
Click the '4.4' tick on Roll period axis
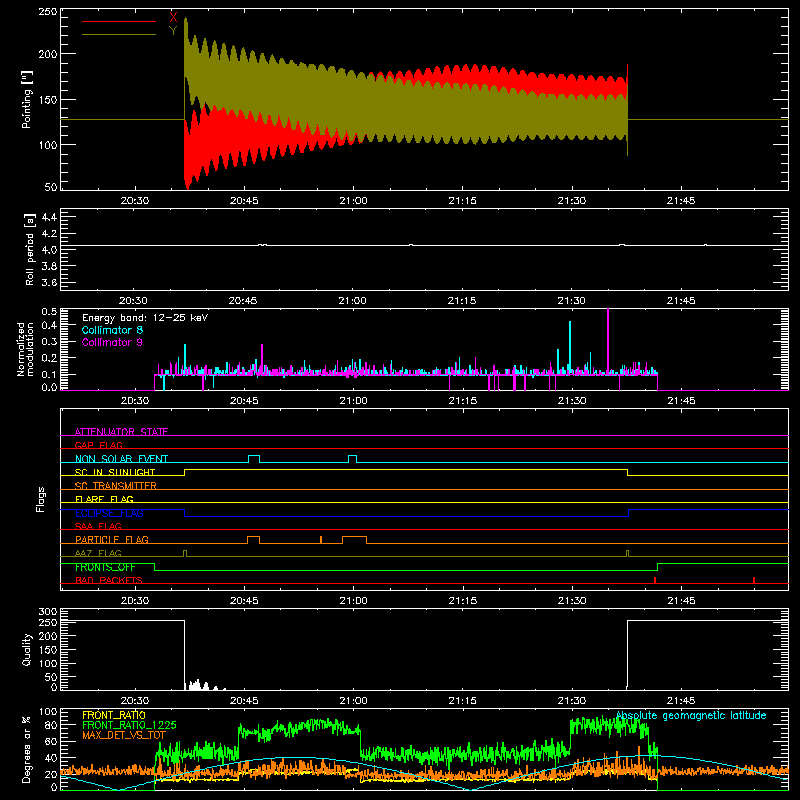point(49,217)
